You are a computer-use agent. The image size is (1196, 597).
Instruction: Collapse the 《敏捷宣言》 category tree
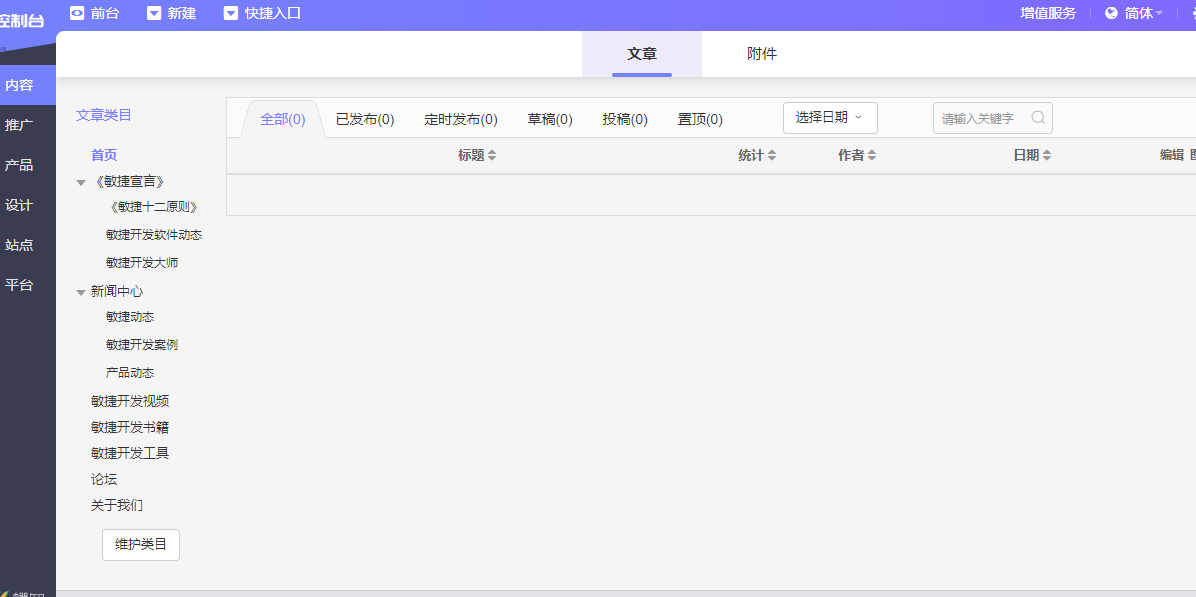[81, 182]
